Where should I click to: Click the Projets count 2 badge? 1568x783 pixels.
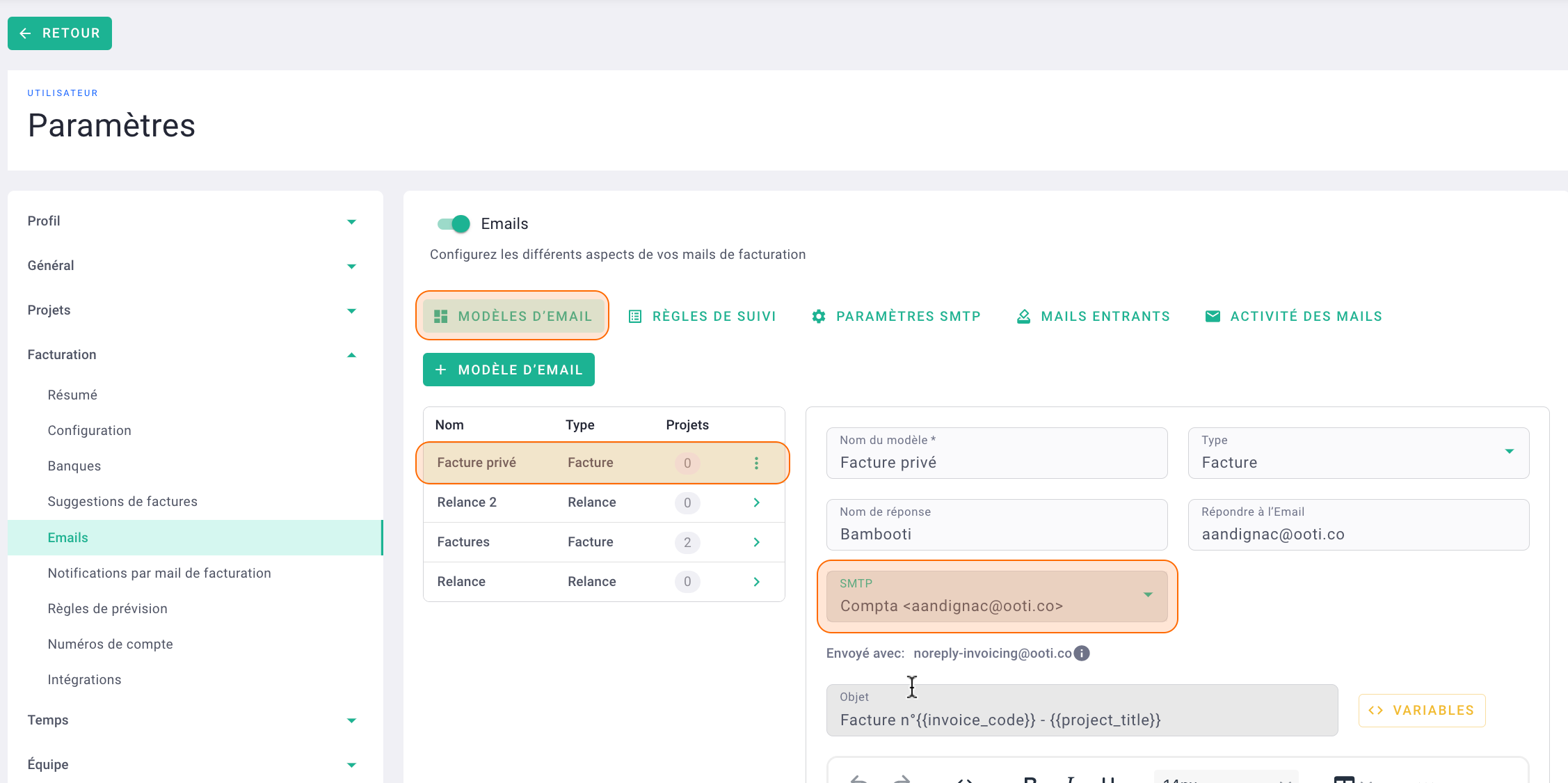[x=687, y=542]
